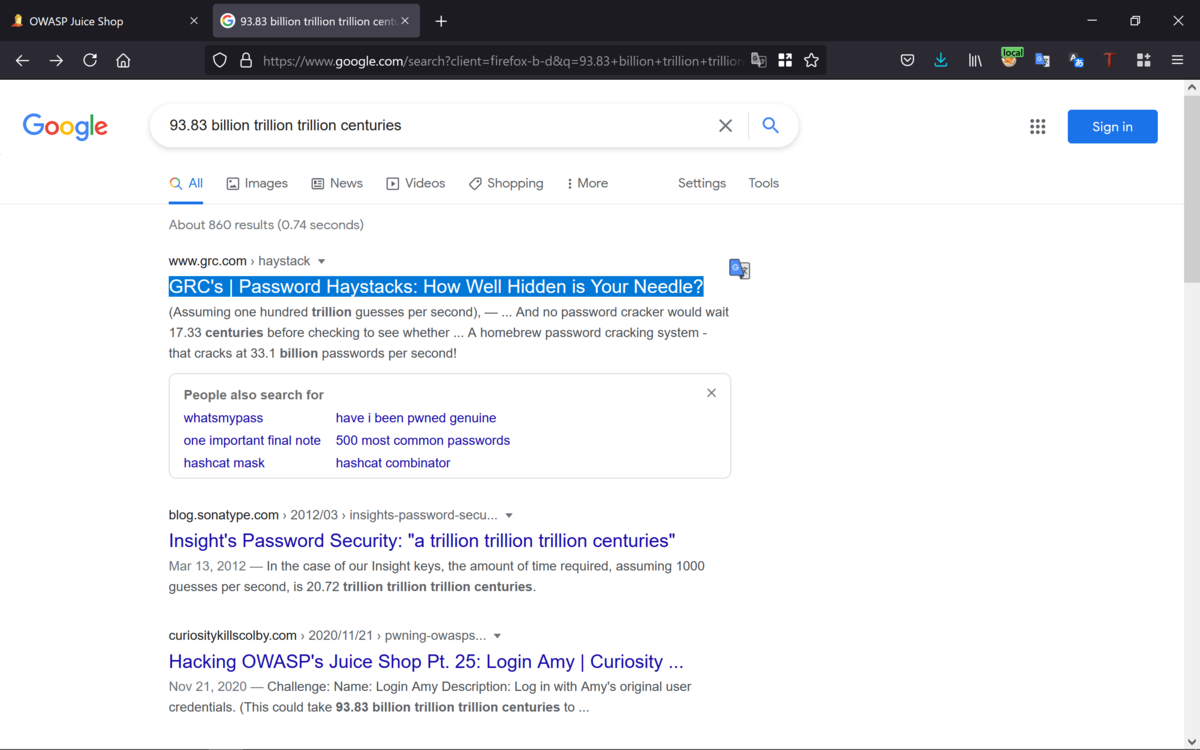Click the hashcat combinator suggestion
The height and width of the screenshot is (750, 1200).
(393, 463)
